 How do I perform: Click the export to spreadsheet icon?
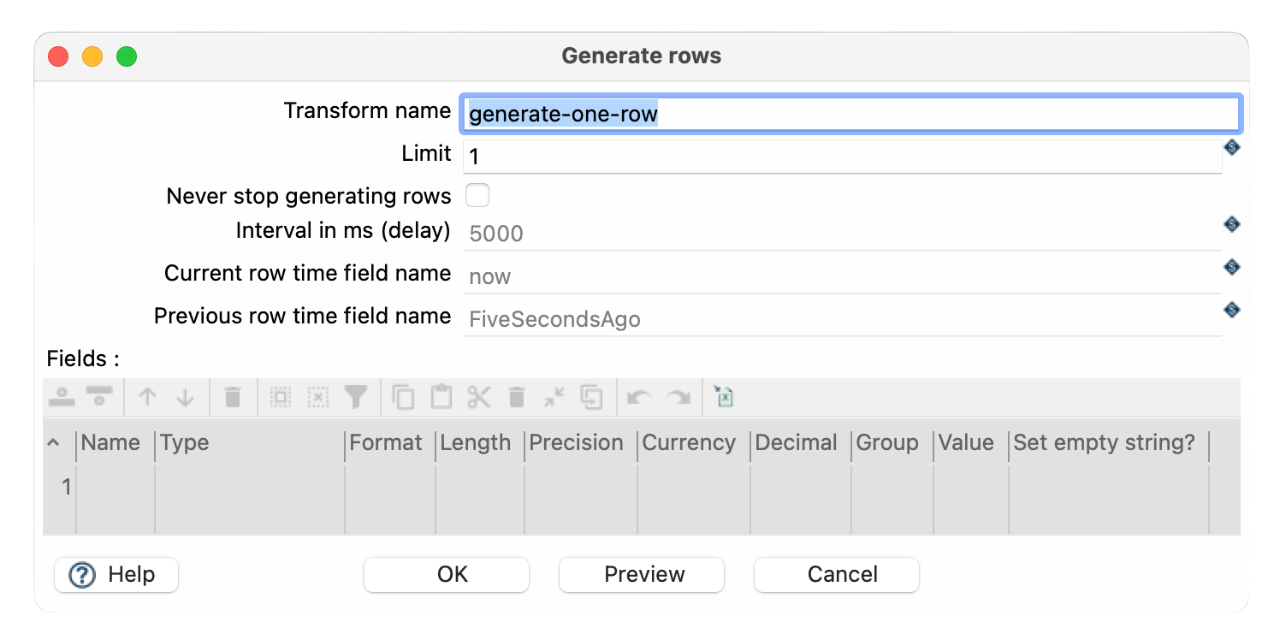[x=724, y=397]
